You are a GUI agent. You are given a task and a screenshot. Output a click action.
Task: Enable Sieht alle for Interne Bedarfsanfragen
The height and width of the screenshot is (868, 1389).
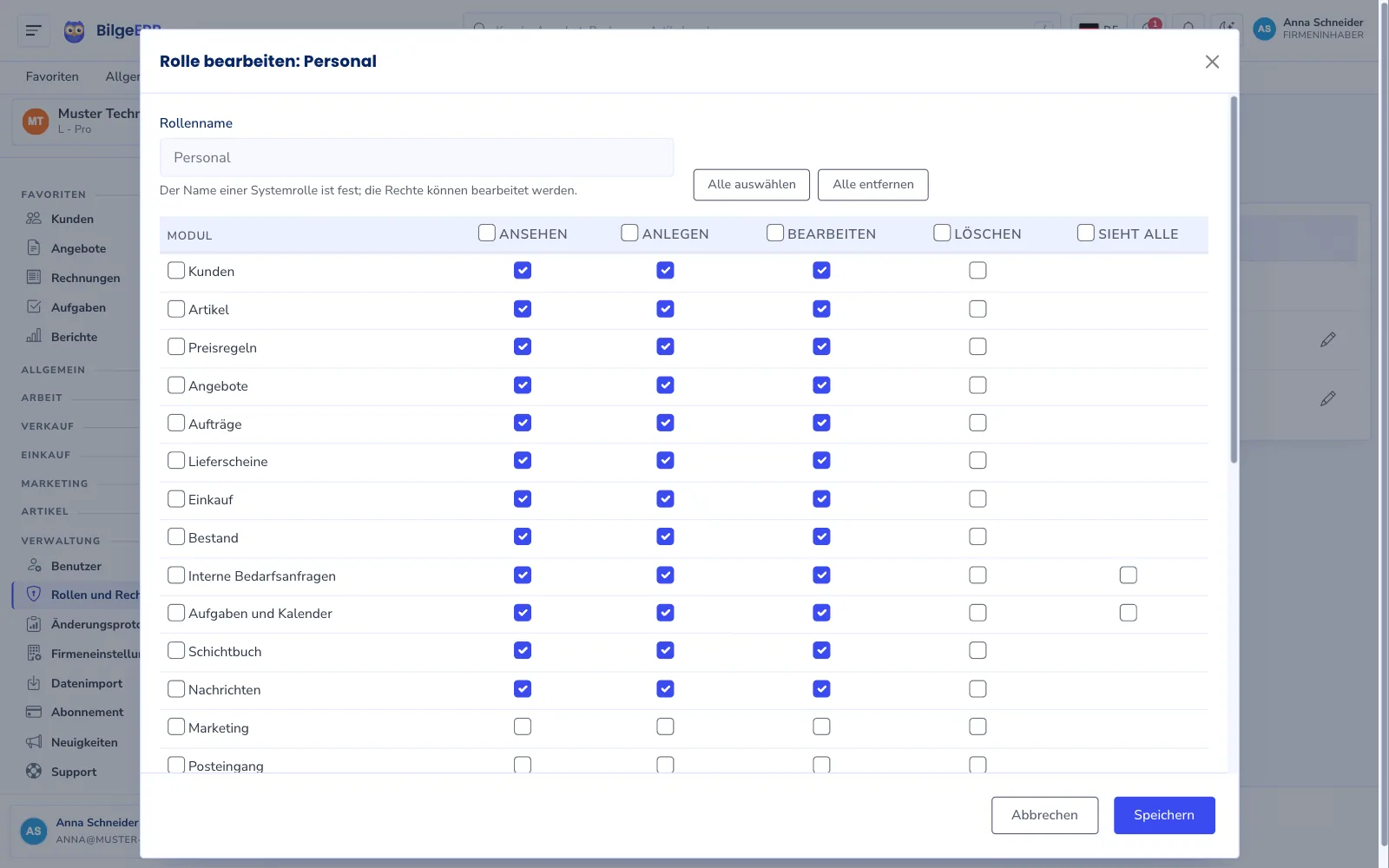click(1128, 575)
